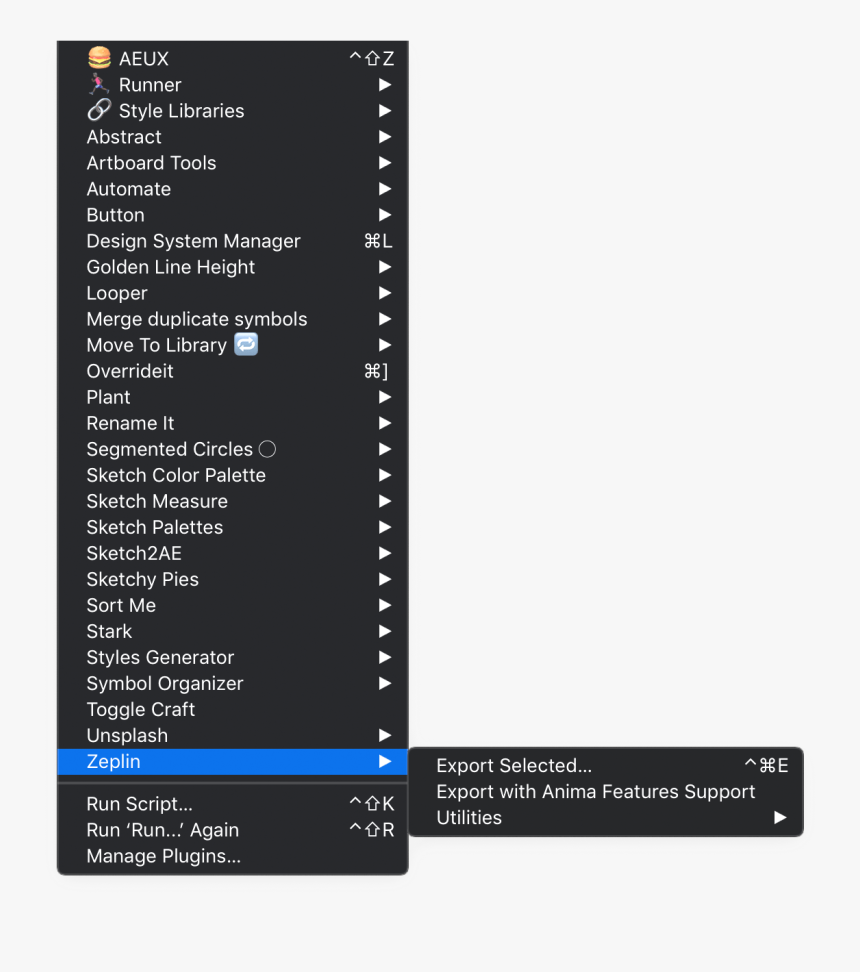Select the Runner plugin icon
Screen dimensions: 860x972
[x=97, y=84]
